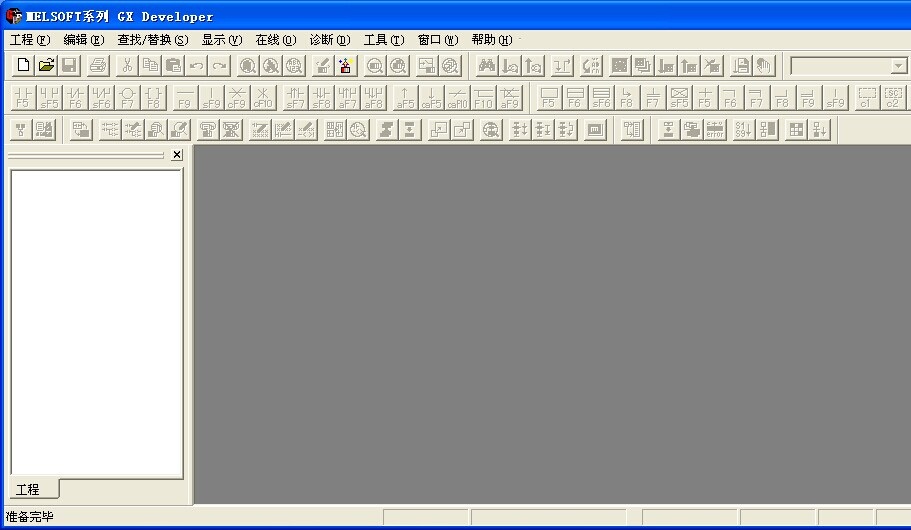
Task: Click the error check toolbar icon
Action: tap(715, 129)
